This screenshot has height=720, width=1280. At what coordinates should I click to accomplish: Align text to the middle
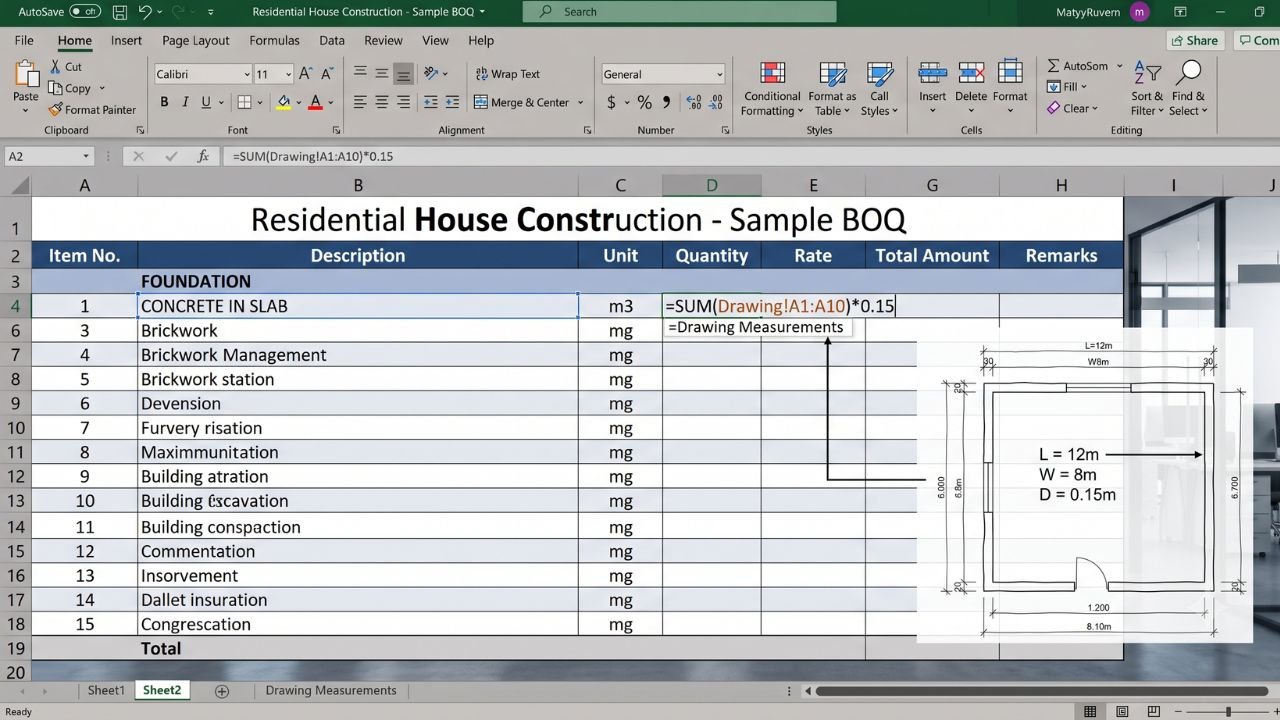tap(382, 74)
